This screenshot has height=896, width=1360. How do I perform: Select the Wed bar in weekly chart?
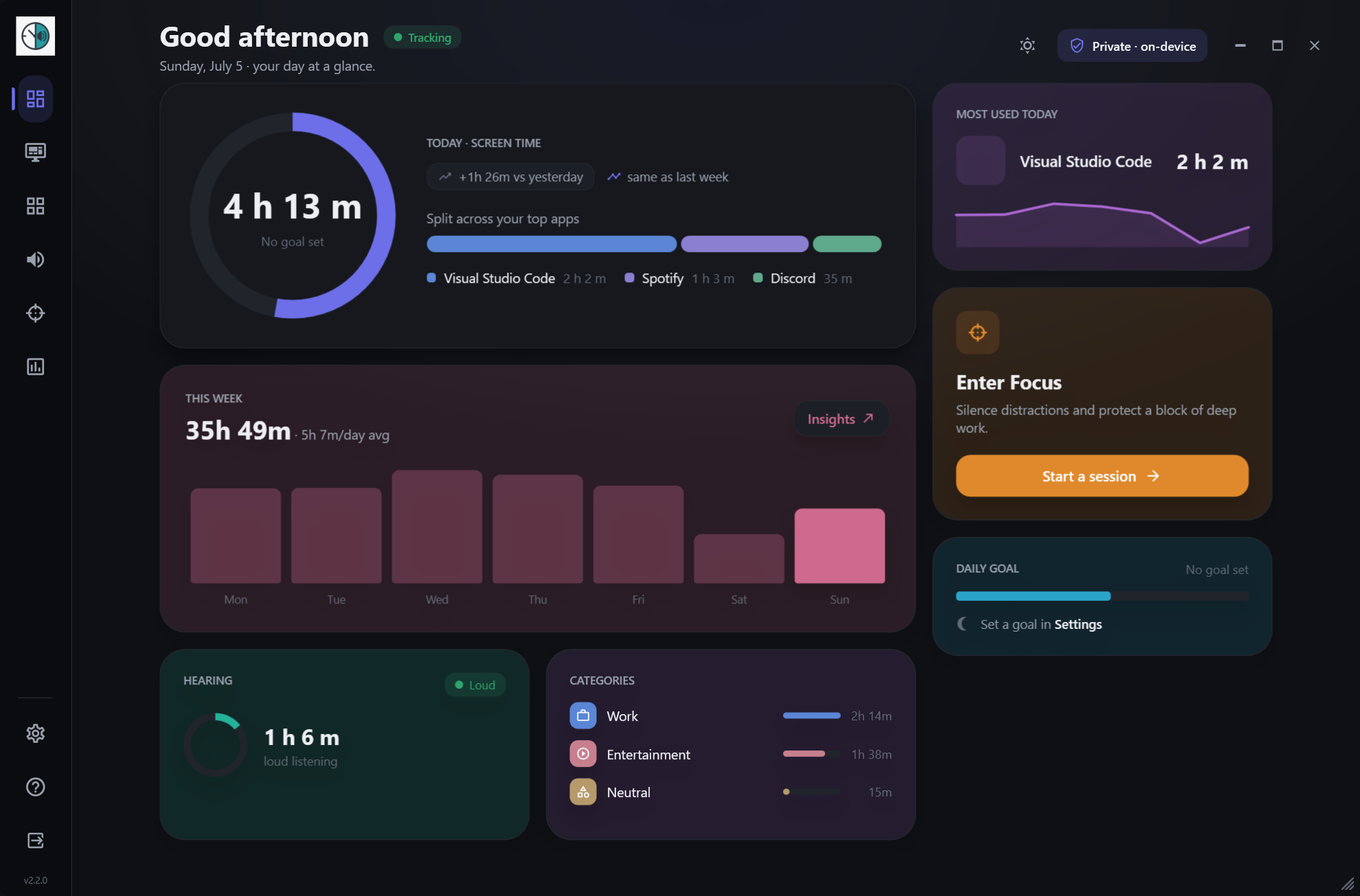(x=437, y=527)
